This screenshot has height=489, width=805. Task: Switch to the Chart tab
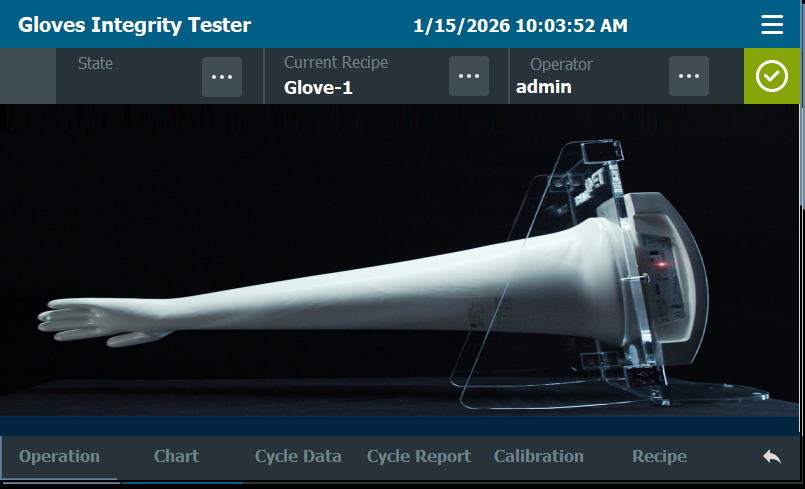coord(176,456)
